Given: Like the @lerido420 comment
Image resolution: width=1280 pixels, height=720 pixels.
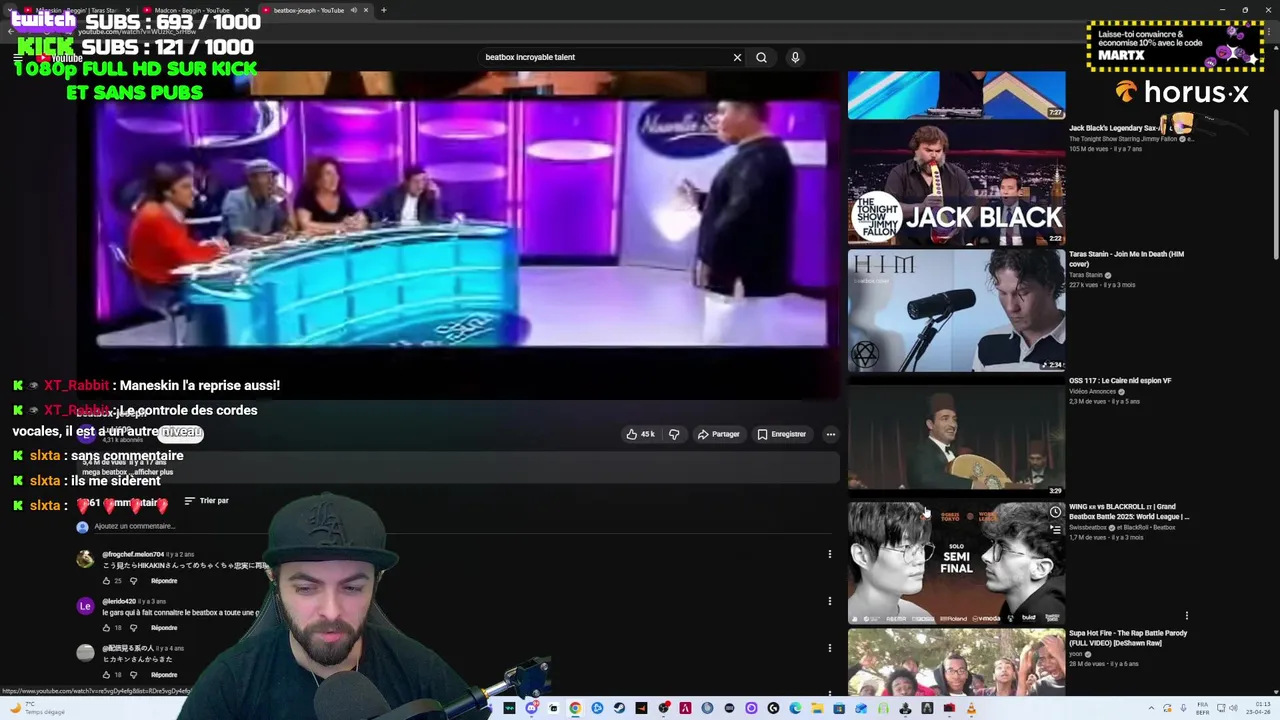Looking at the screenshot, I should pyautogui.click(x=106, y=628).
